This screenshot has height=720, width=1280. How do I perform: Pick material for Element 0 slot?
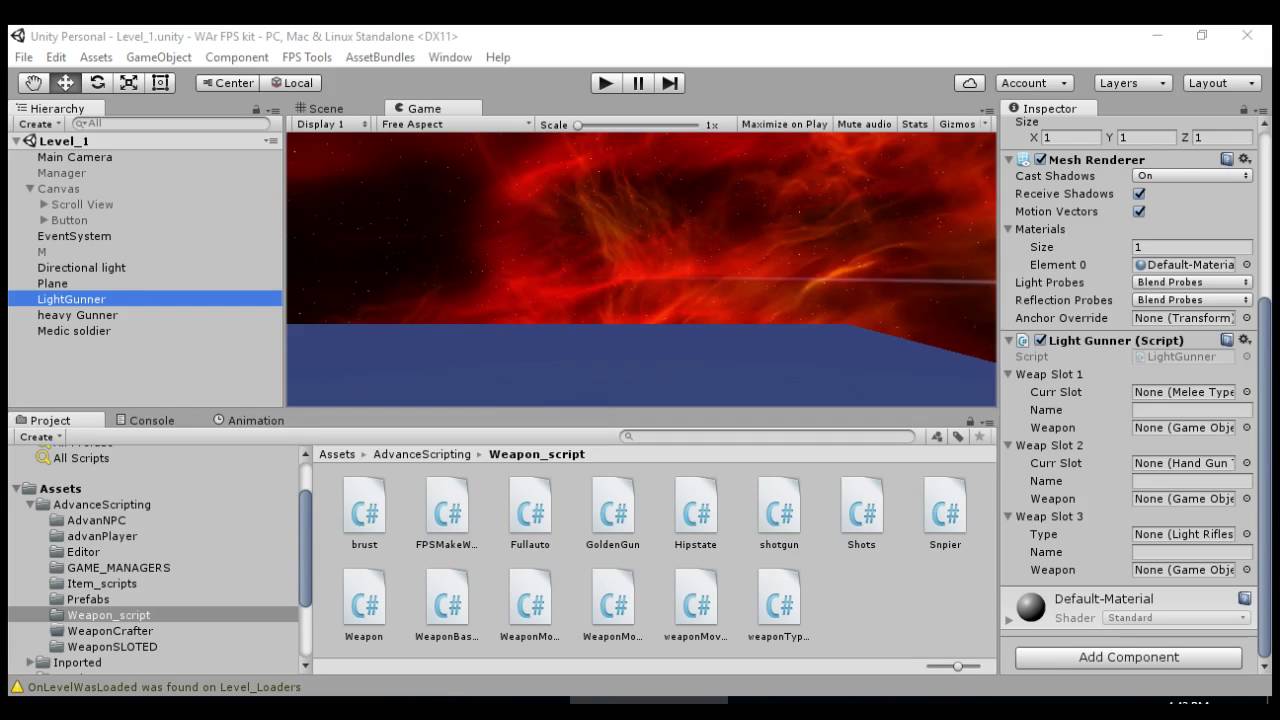pos(1246,265)
